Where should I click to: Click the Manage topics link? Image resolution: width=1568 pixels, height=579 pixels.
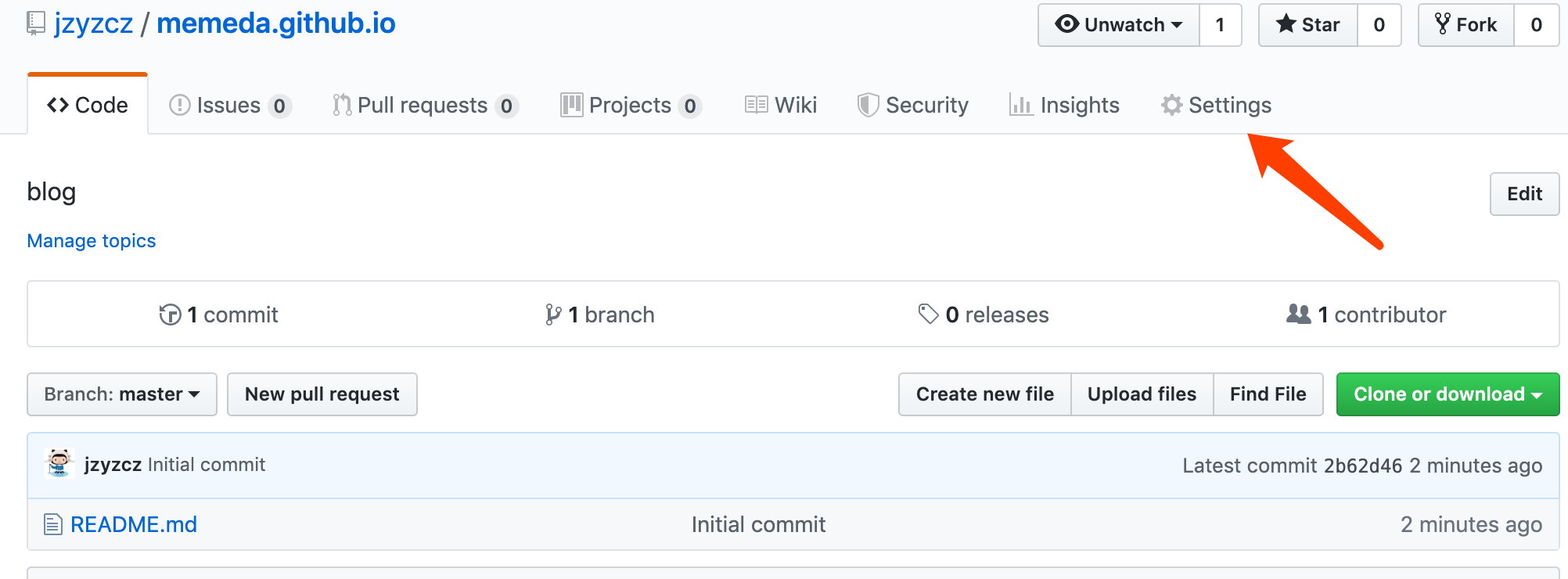click(92, 241)
